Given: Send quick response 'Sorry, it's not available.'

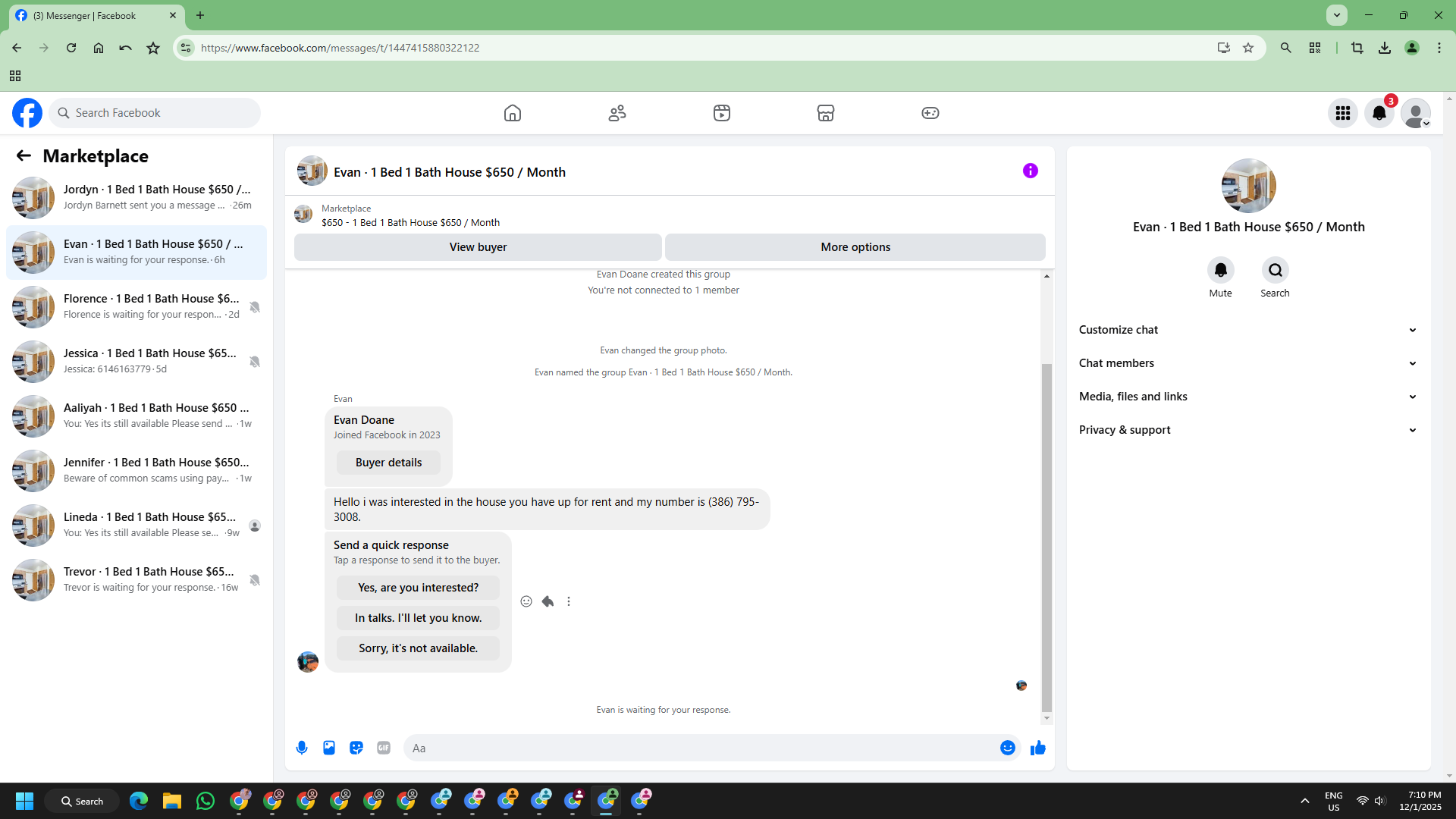Looking at the screenshot, I should tap(418, 648).
